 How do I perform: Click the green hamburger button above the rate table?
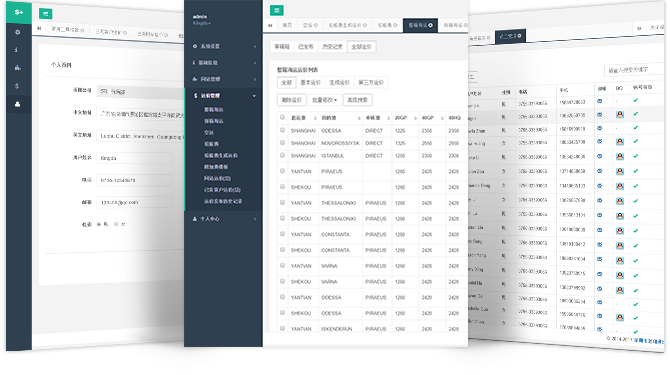[276, 10]
